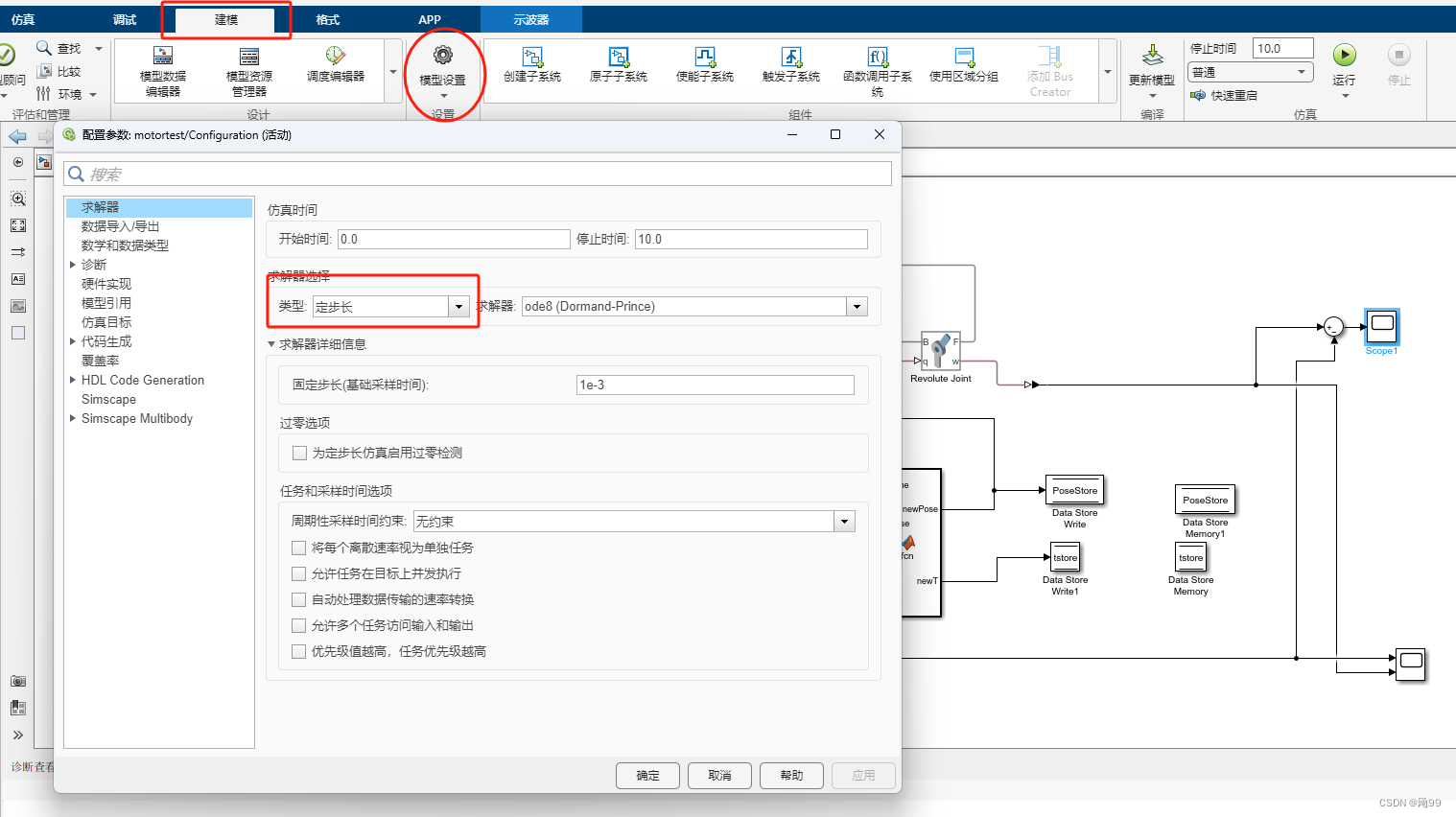Switch to the APP ribbon tab
Viewport: 1456px width, 817px height.
pos(430,19)
